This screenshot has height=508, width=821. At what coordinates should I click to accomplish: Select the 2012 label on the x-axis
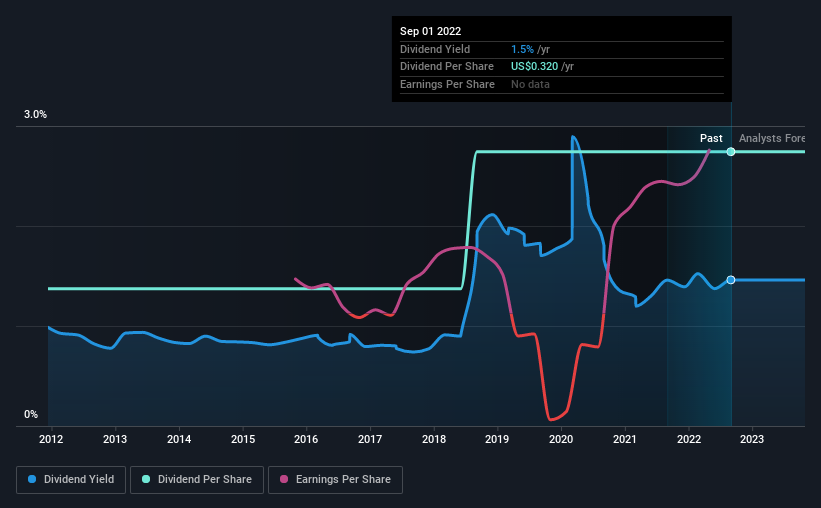(x=51, y=439)
